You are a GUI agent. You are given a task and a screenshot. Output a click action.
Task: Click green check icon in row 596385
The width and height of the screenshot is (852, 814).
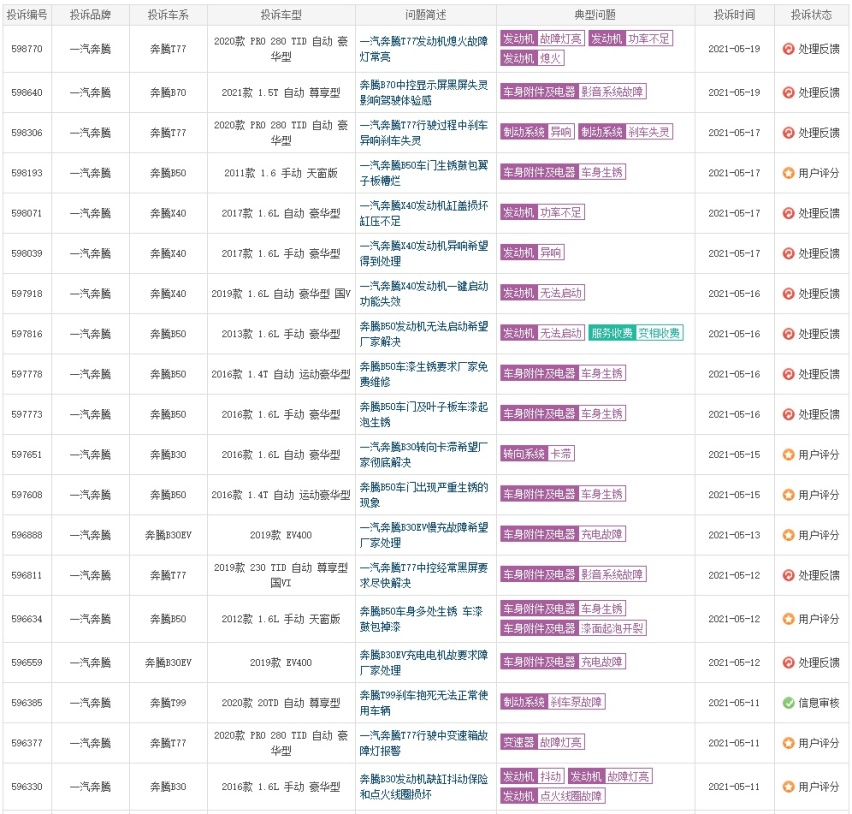[788, 703]
